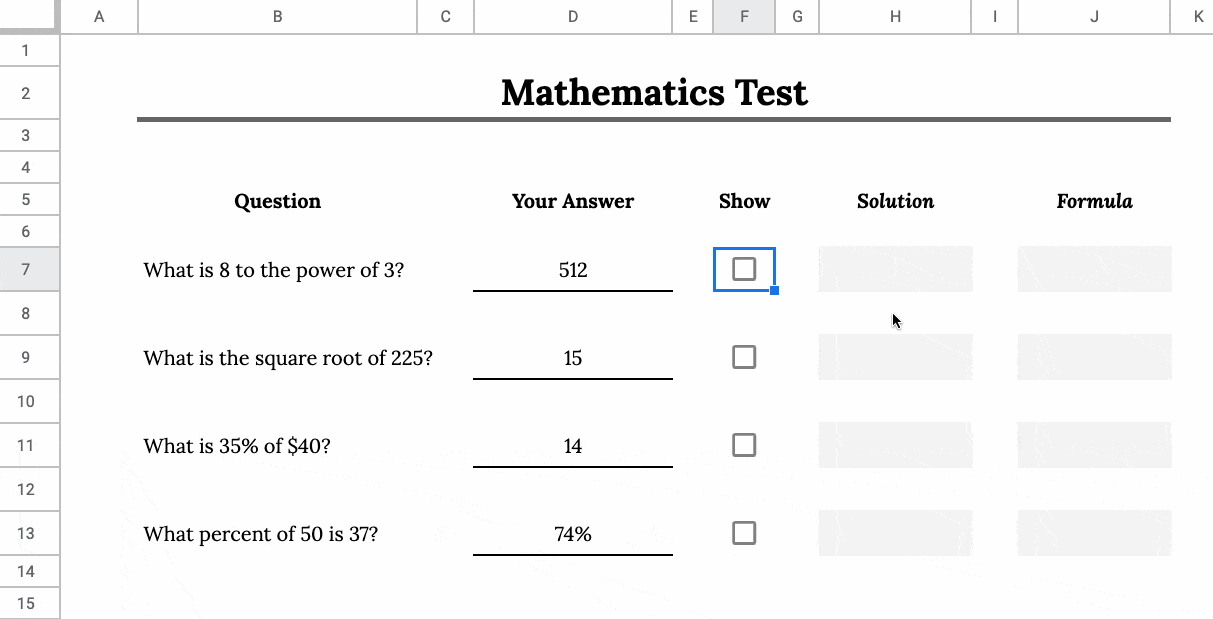This screenshot has height=619, width=1213.
Task: Click the "Question" column heading cell
Action: [x=277, y=201]
